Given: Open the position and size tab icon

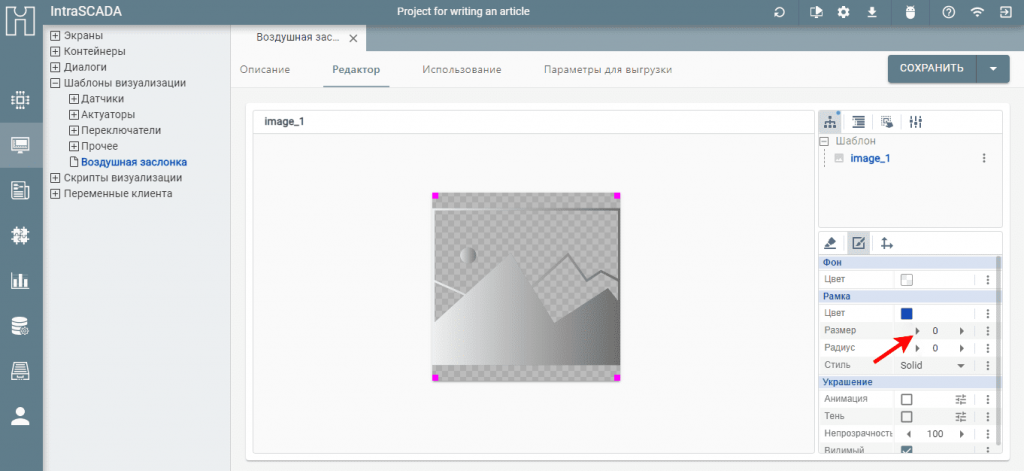Looking at the screenshot, I should [x=887, y=243].
